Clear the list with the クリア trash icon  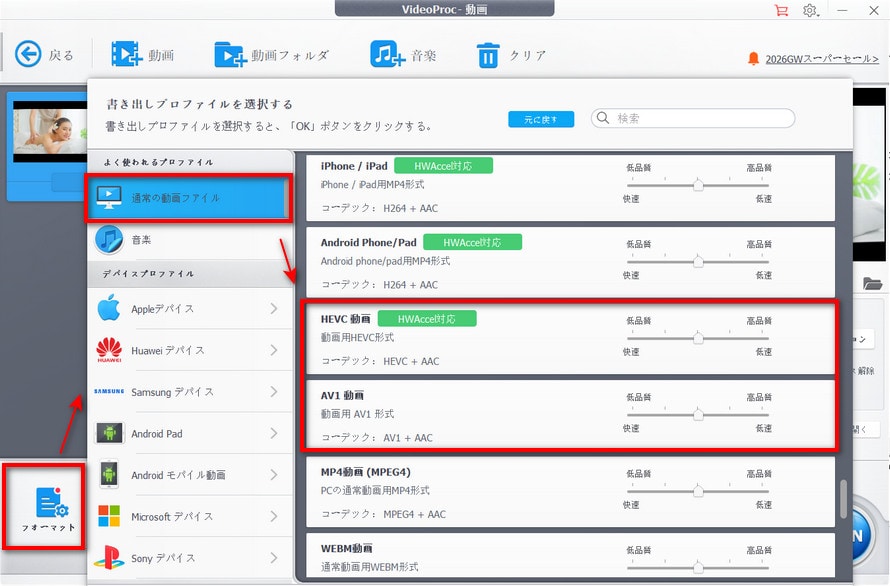point(488,55)
